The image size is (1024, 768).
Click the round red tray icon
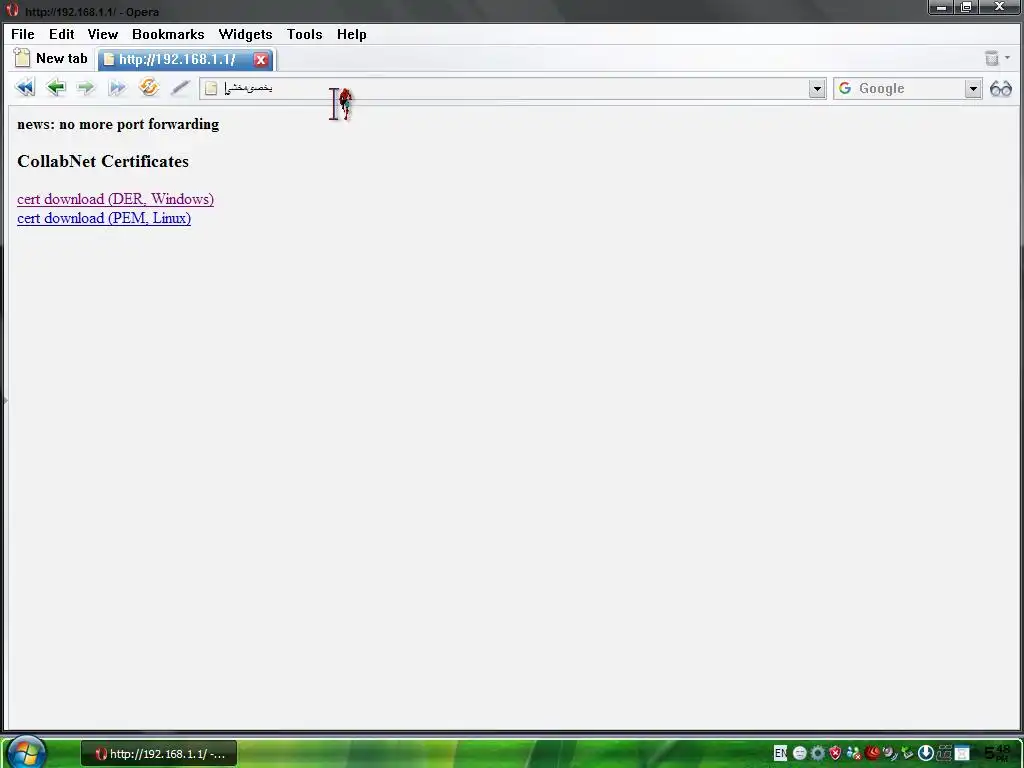point(872,753)
